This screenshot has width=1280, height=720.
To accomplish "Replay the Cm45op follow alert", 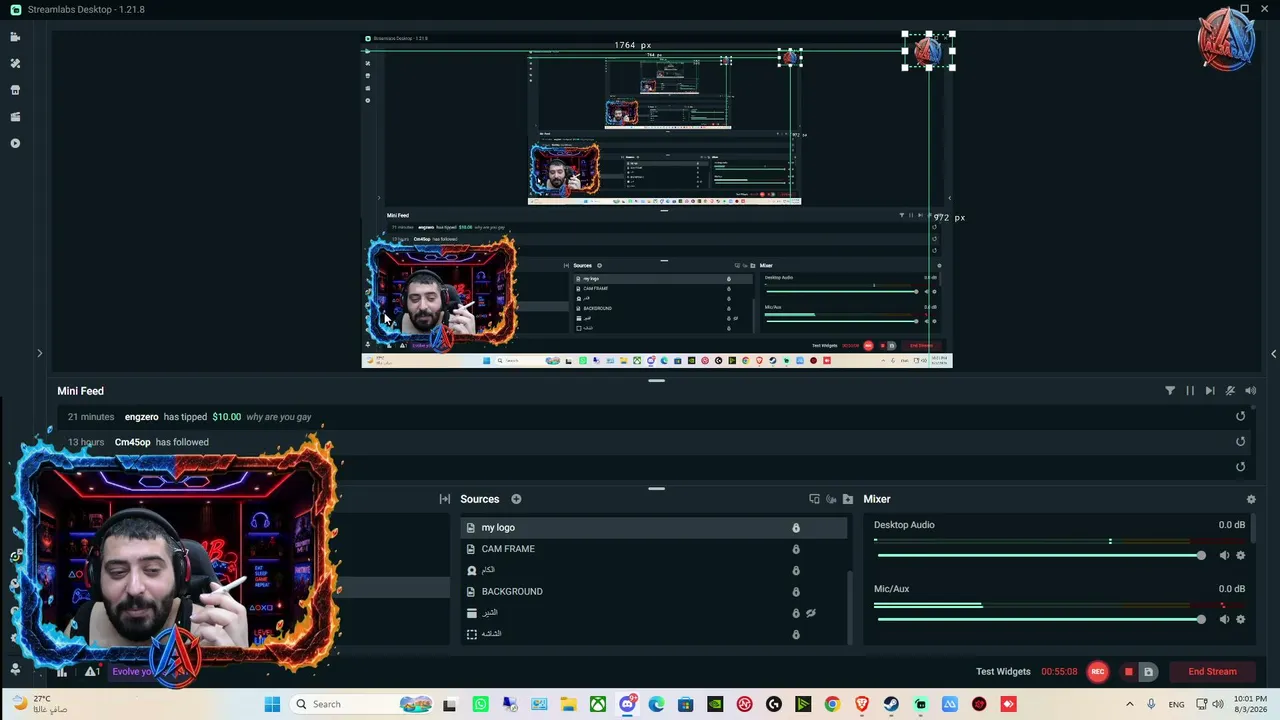I will 1241,442.
